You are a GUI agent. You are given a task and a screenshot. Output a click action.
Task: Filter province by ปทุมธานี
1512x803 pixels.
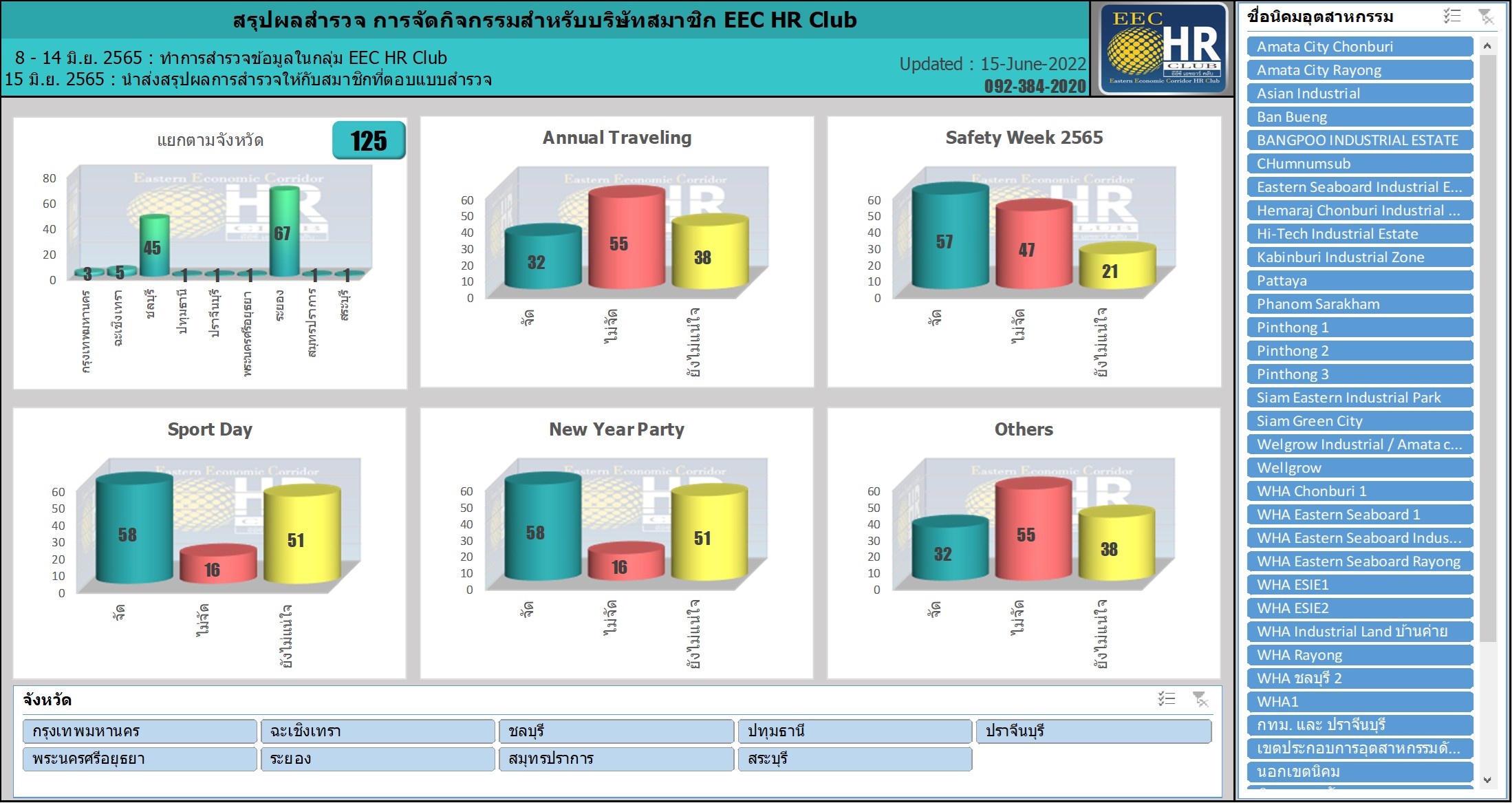coord(855,731)
